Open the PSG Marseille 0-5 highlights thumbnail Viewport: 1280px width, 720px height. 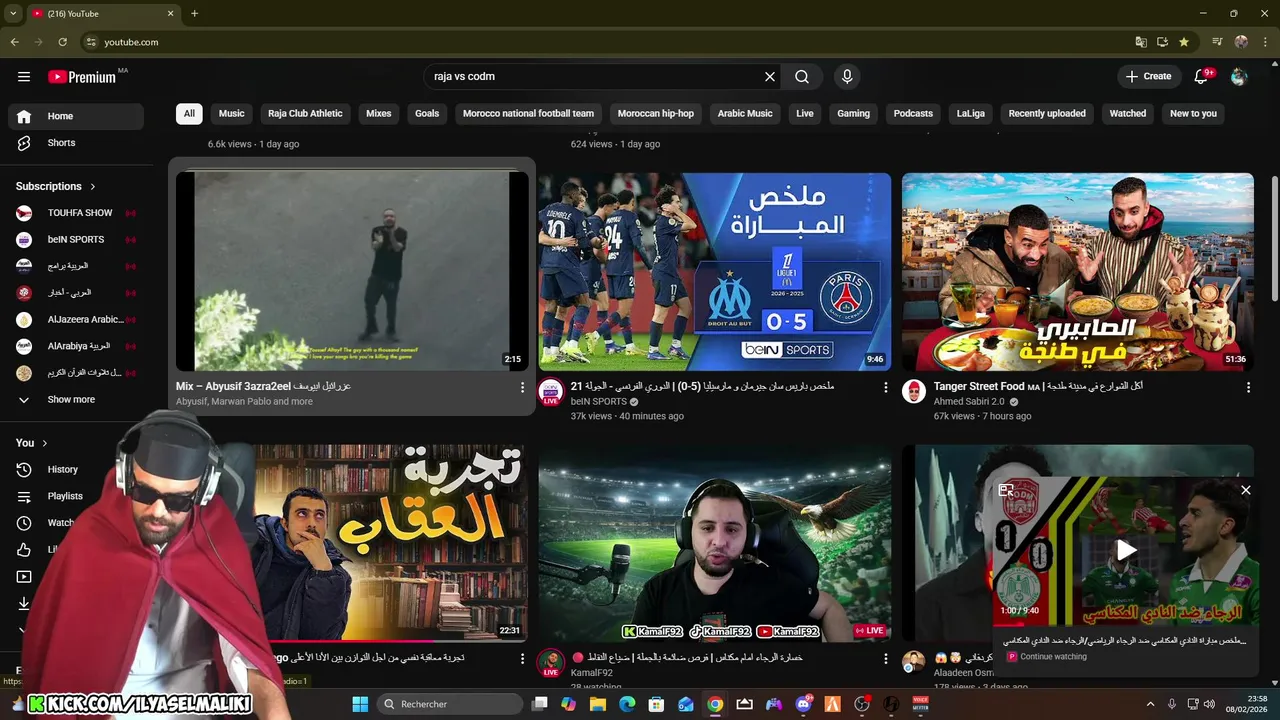715,271
